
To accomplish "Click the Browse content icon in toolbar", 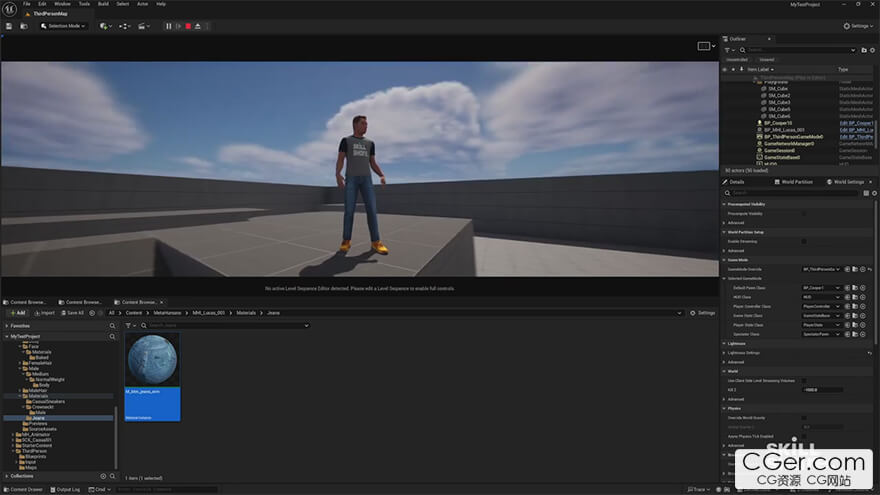I will pos(23,26).
